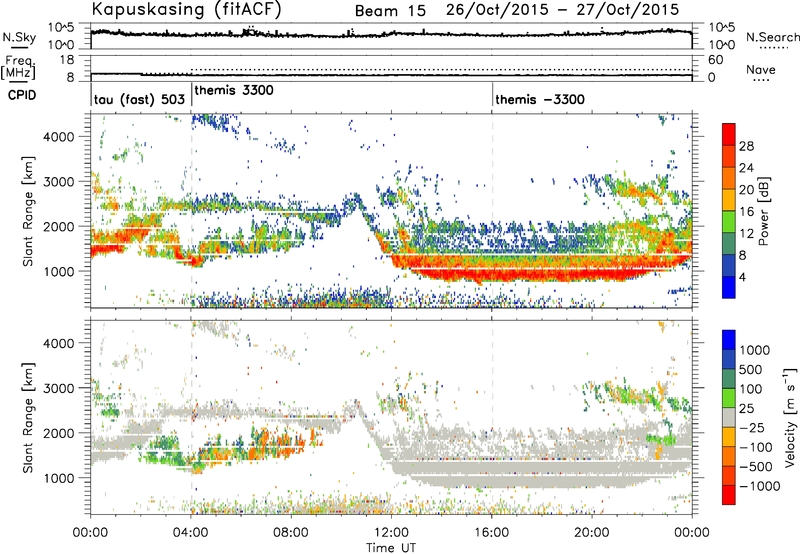This screenshot has height=554, width=800.
Task: Click the 'Time UT' axis label
Action: pos(391,548)
